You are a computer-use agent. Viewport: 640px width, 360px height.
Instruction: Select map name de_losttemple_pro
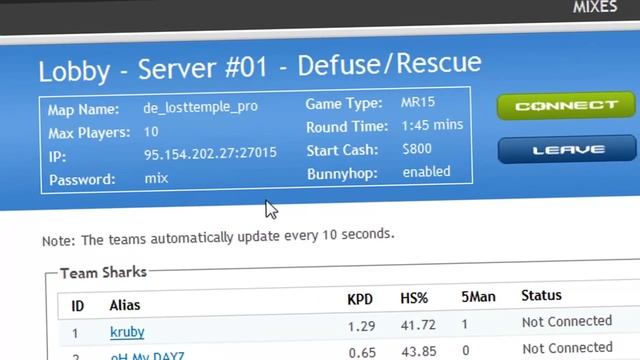point(200,107)
